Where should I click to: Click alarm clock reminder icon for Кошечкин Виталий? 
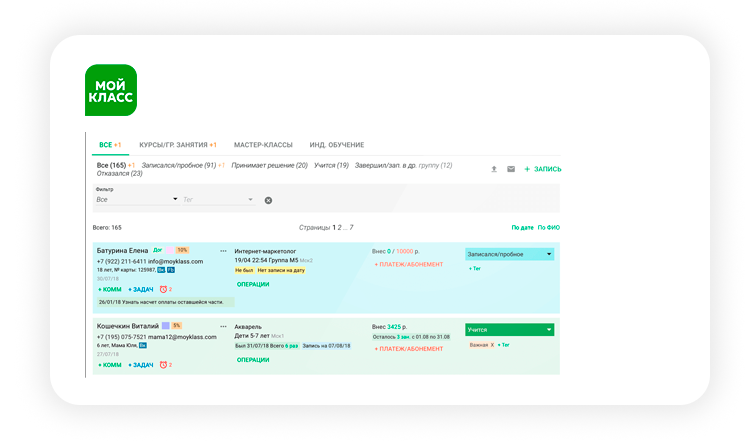pyautogui.click(x=164, y=365)
